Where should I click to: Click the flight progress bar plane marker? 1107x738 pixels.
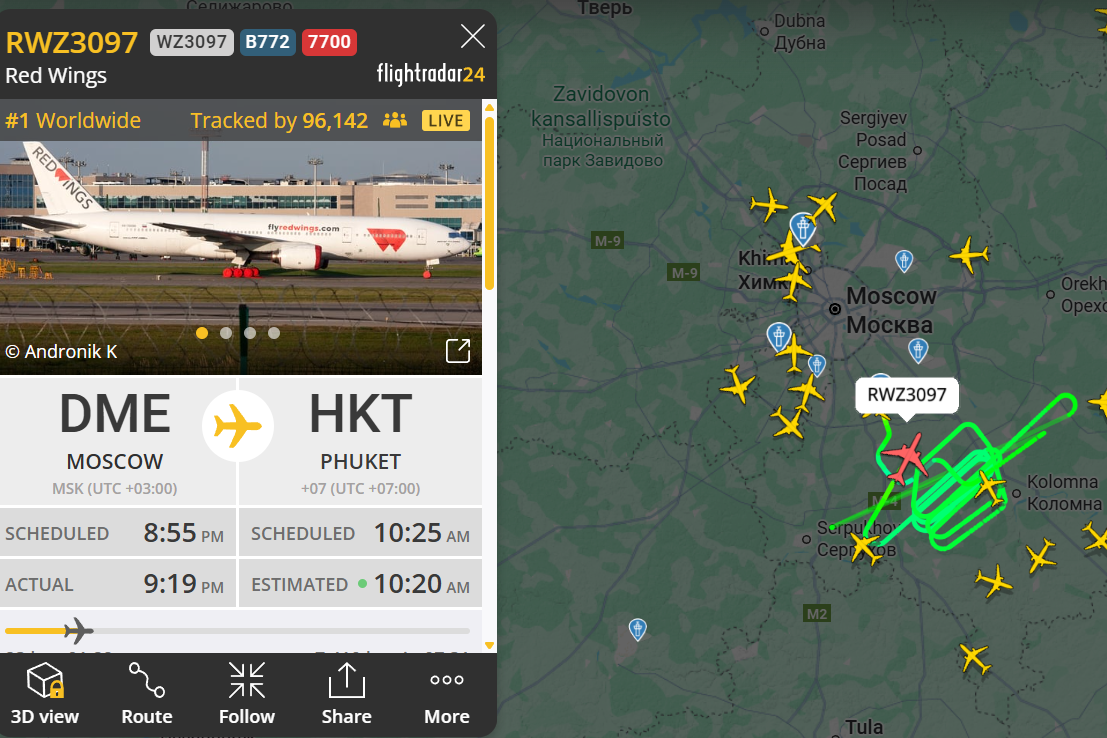pyautogui.click(x=78, y=631)
